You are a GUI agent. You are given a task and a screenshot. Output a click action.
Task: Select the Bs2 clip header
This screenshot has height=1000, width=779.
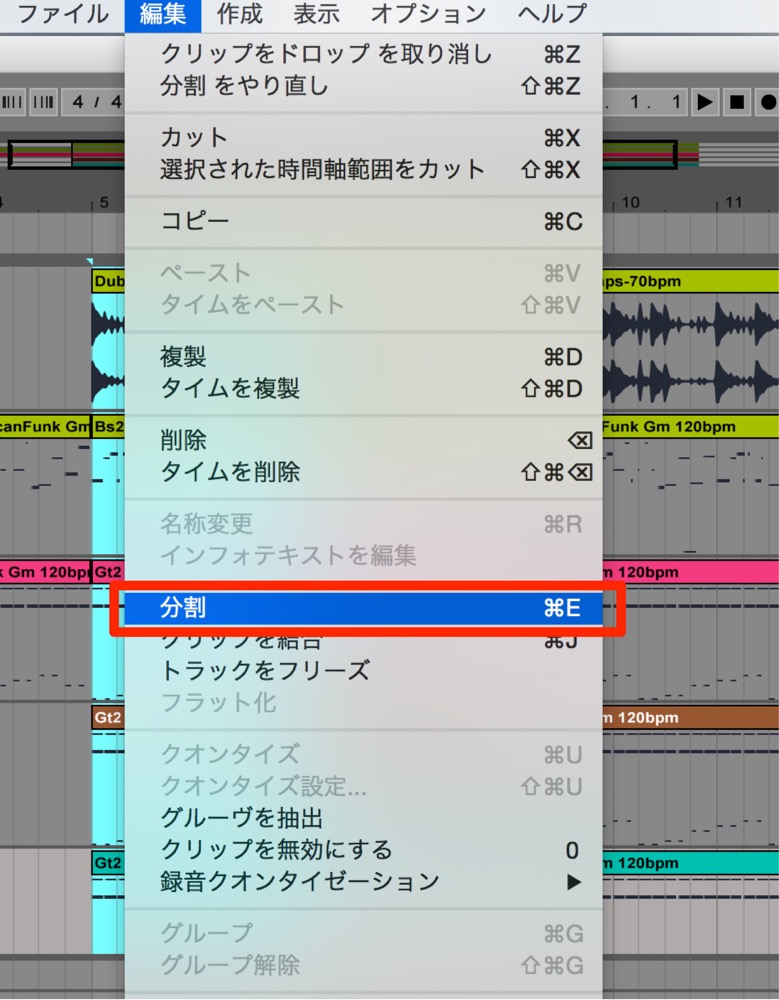coord(108,427)
